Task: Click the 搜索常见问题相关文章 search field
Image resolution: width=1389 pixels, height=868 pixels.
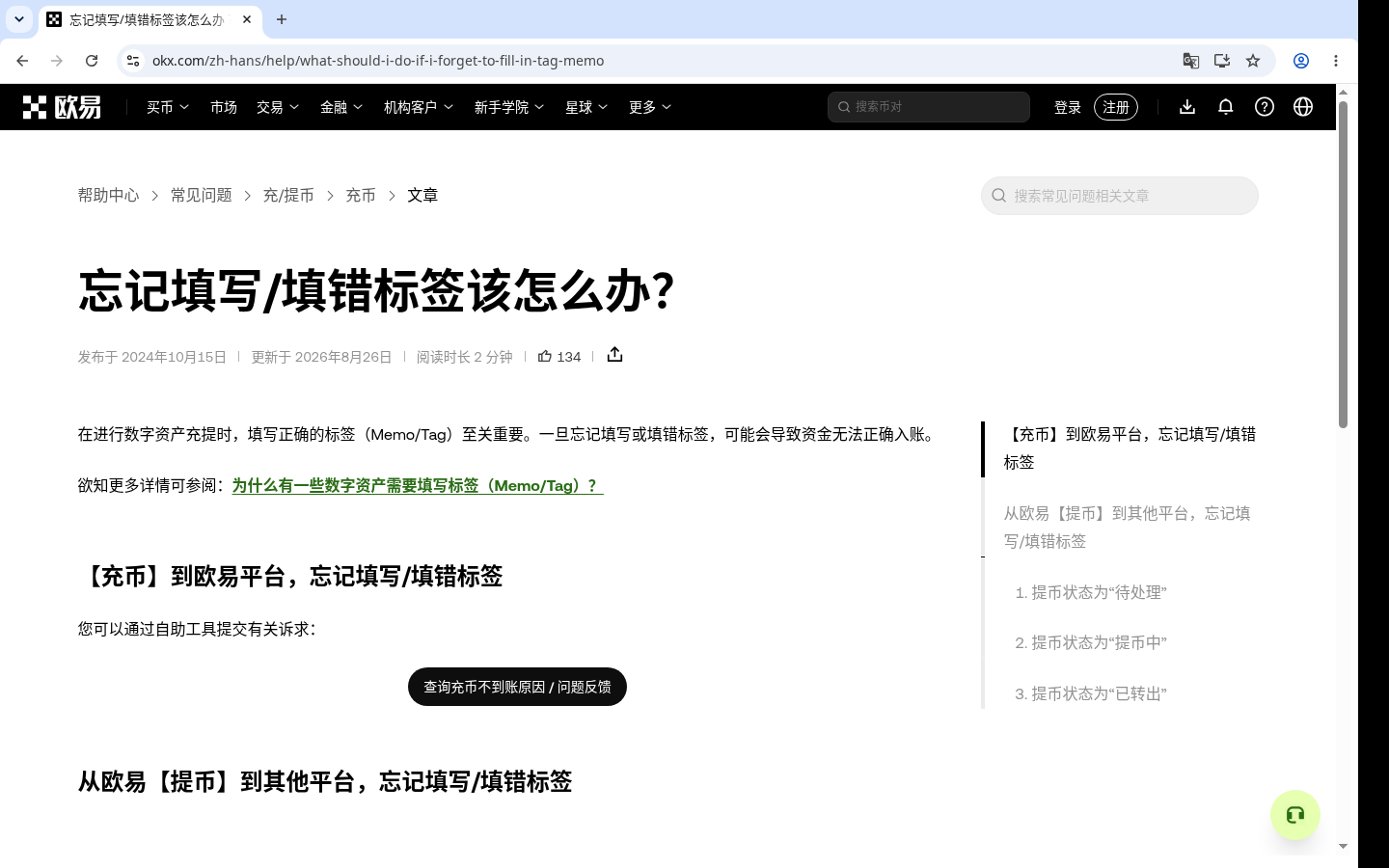Action: click(1120, 196)
